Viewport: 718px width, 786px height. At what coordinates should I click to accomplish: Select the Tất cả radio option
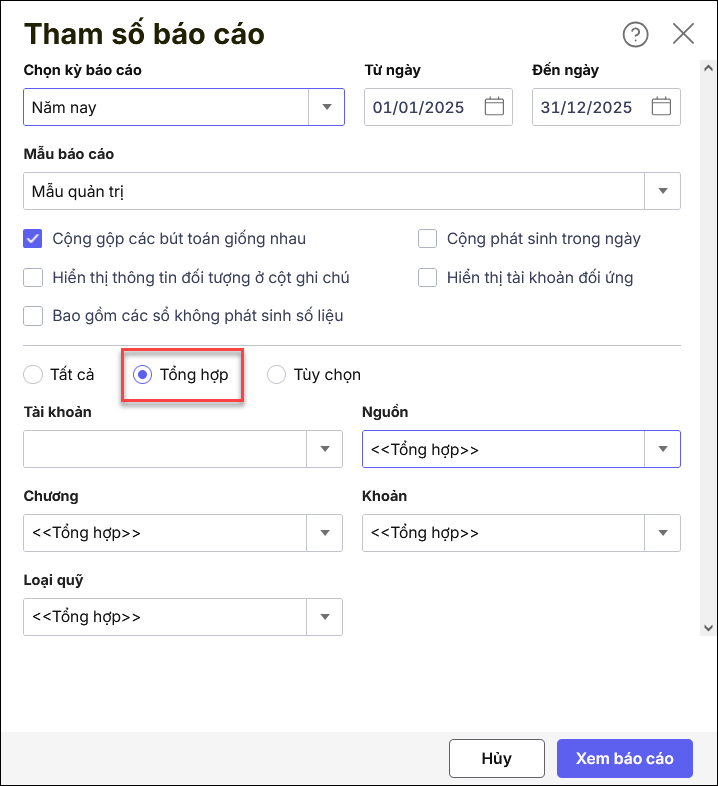[x=33, y=375]
